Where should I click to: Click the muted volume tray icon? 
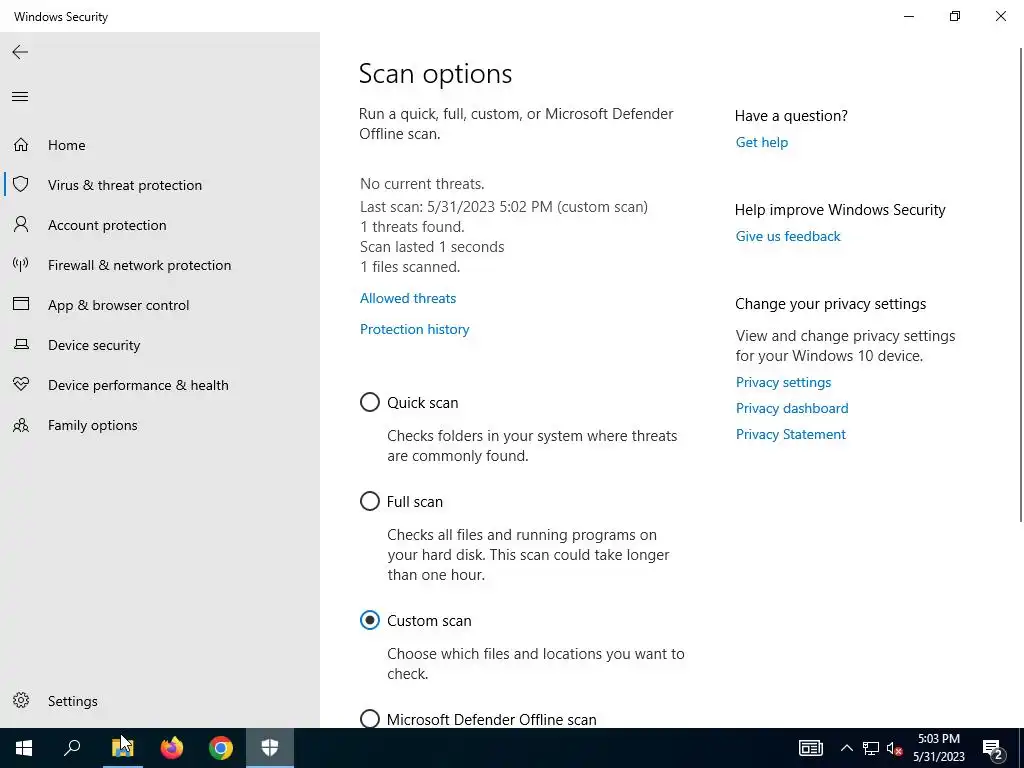click(x=894, y=748)
